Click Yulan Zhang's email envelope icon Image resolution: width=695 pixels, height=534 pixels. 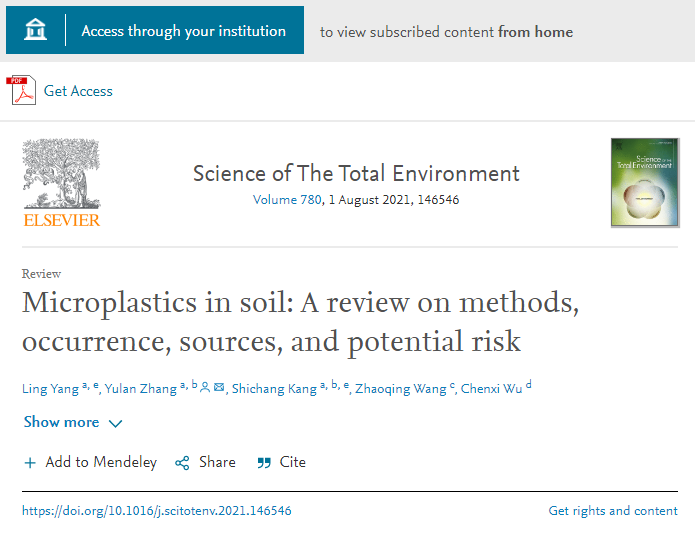(x=219, y=388)
